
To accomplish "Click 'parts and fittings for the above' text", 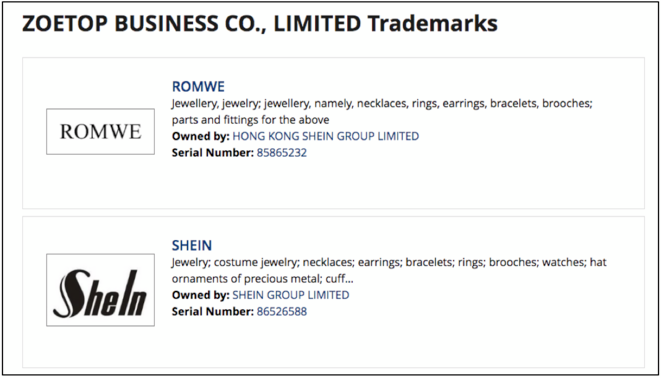I will [250, 120].
